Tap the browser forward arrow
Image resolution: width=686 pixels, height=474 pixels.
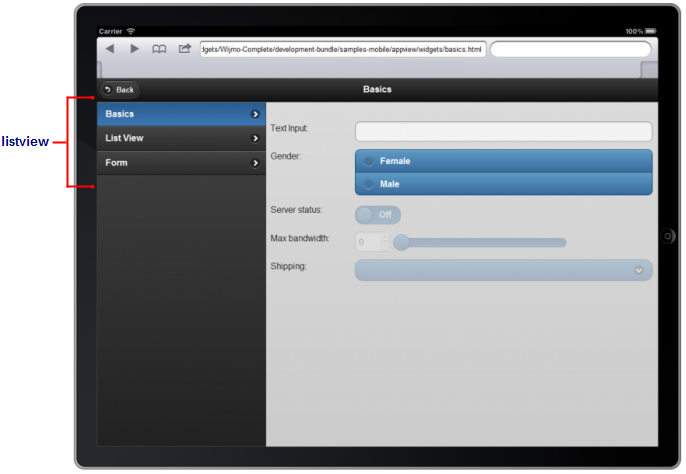point(134,49)
